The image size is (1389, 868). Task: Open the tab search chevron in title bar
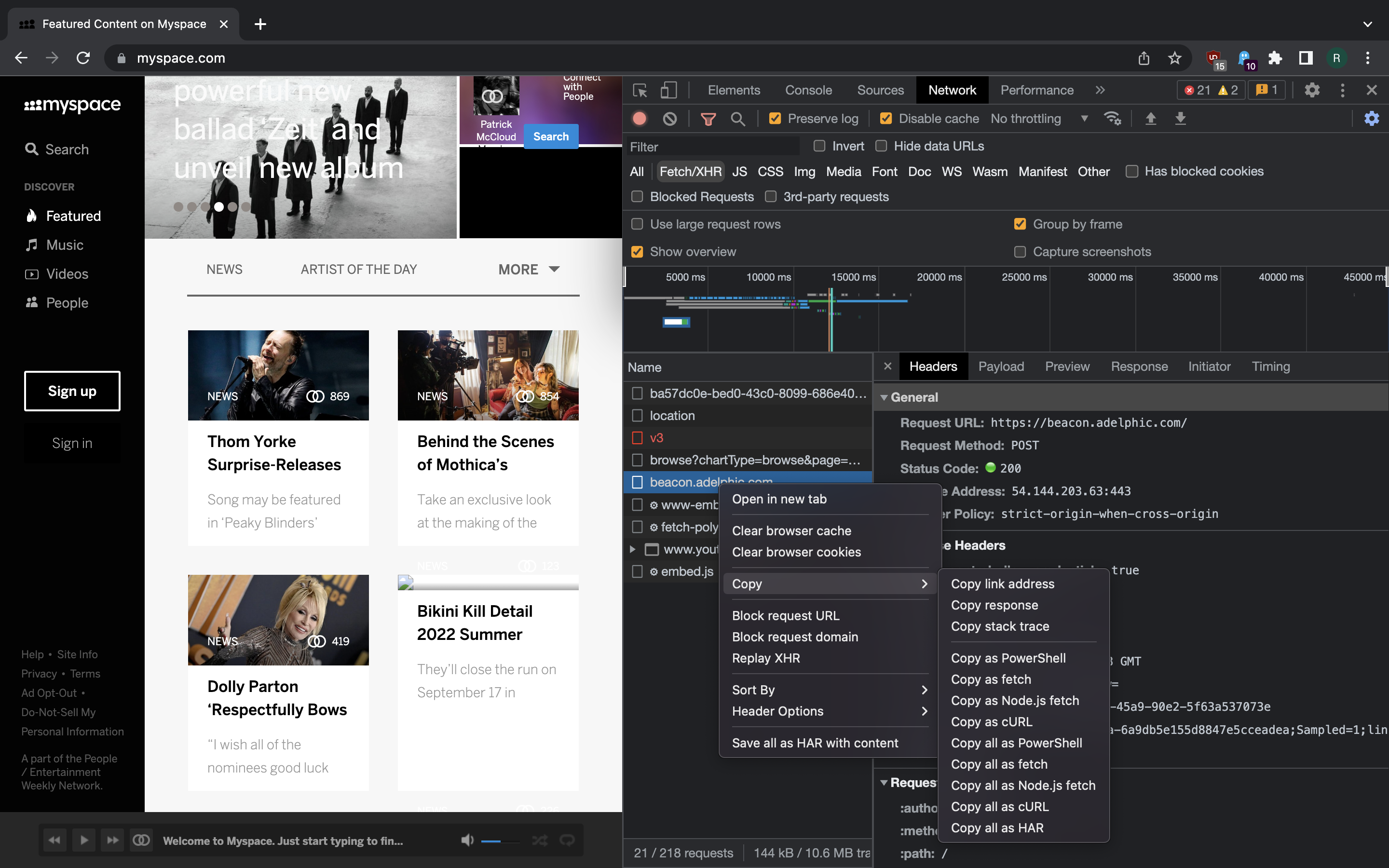click(x=1367, y=24)
